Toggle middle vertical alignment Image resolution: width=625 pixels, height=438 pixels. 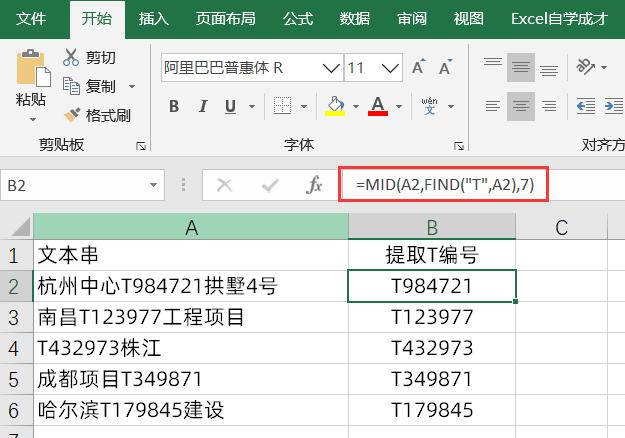pyautogui.click(x=521, y=67)
